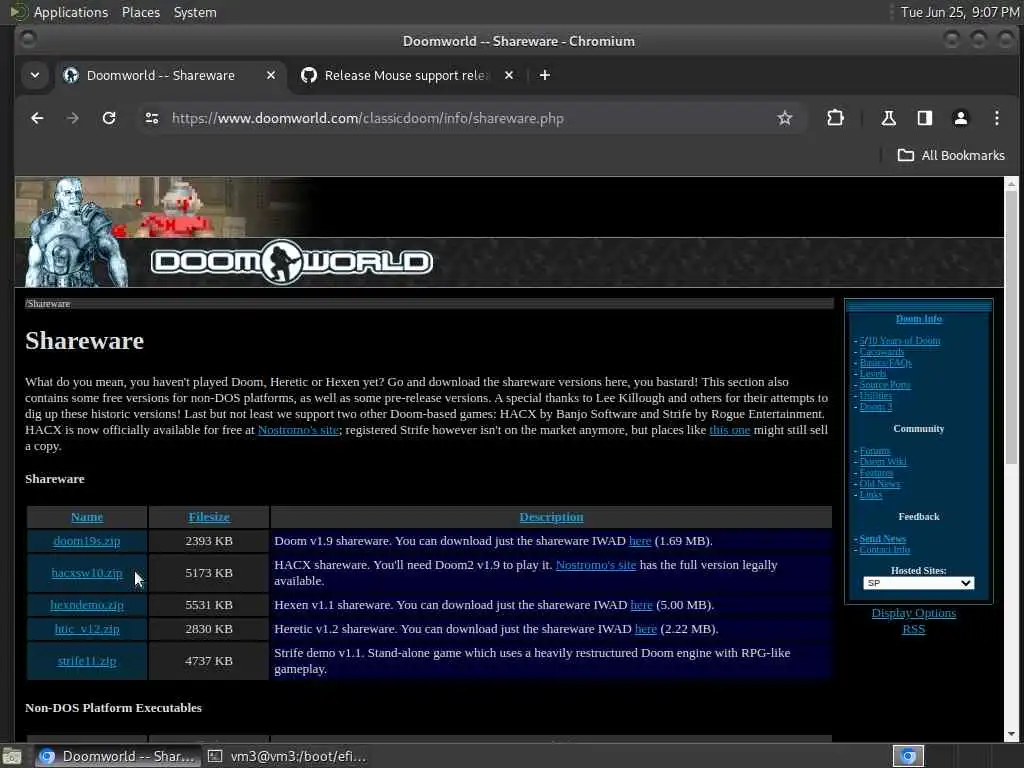
Task: Open Links sidebar link
Action: (x=871, y=495)
